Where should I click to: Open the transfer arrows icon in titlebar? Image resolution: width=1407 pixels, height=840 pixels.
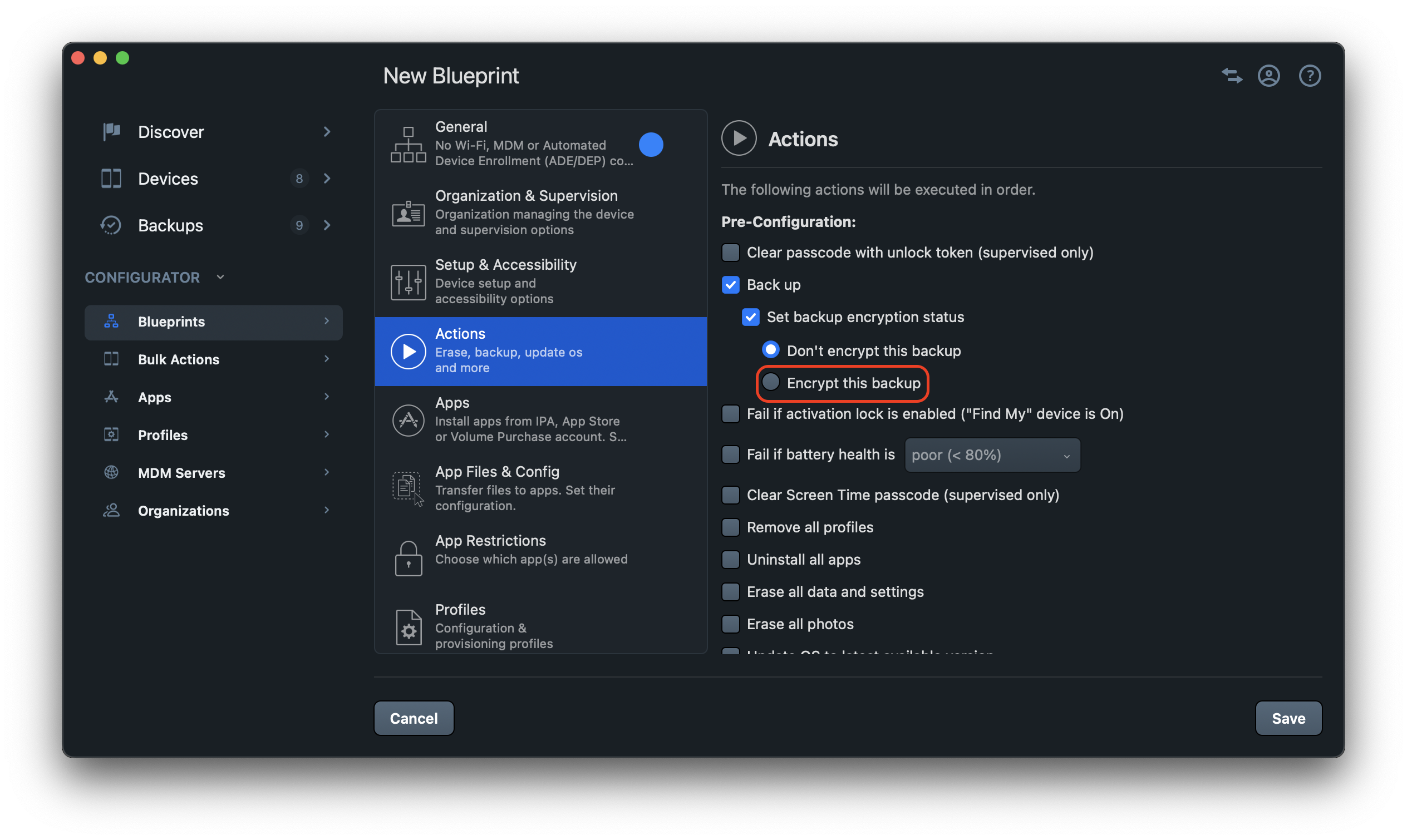[1231, 75]
